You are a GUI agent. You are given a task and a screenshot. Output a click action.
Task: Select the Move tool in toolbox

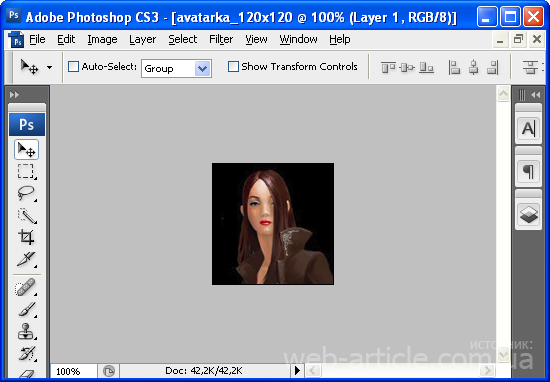(x=26, y=150)
